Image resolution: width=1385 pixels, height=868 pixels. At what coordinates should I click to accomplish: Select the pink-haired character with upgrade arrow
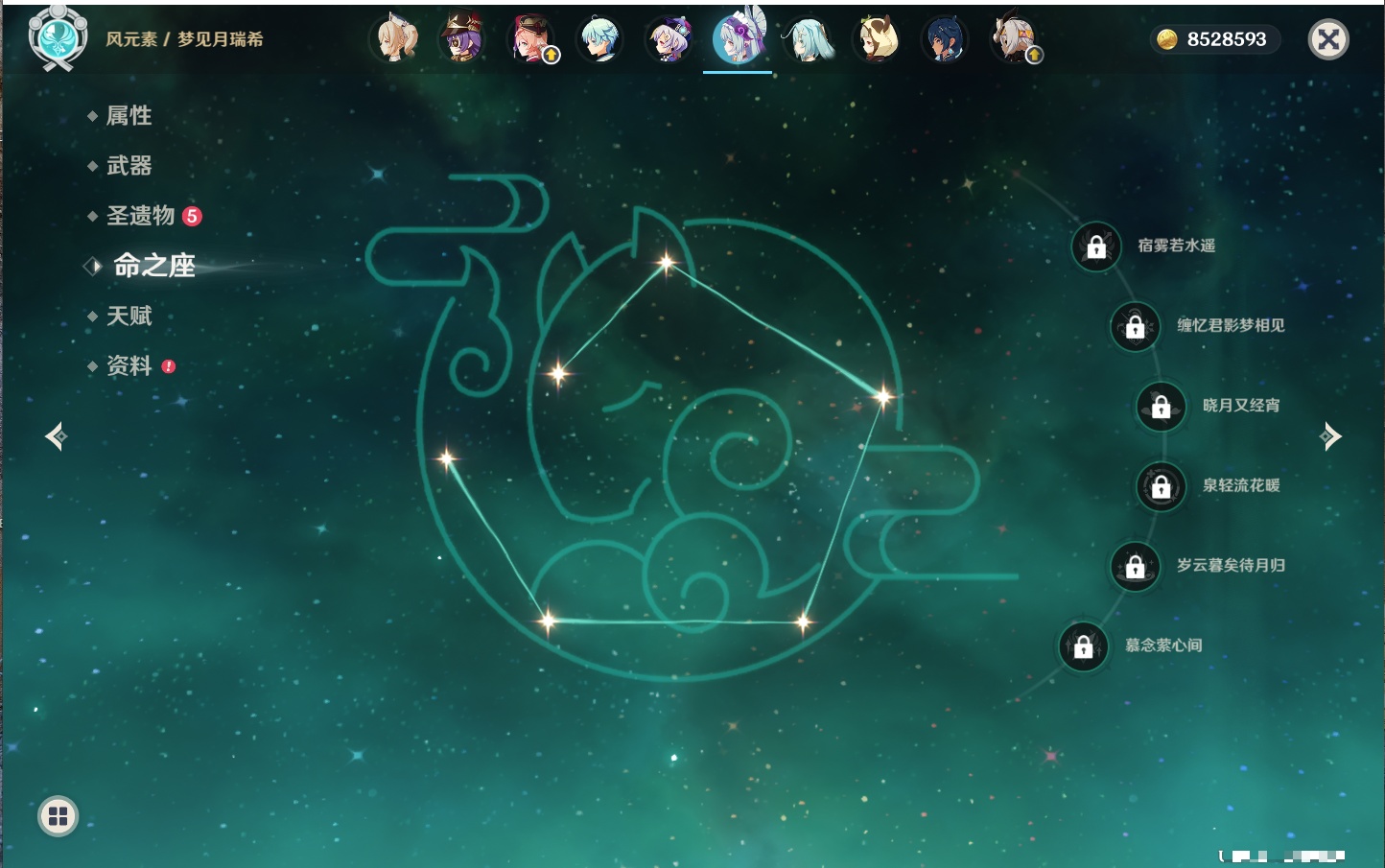coord(530,39)
